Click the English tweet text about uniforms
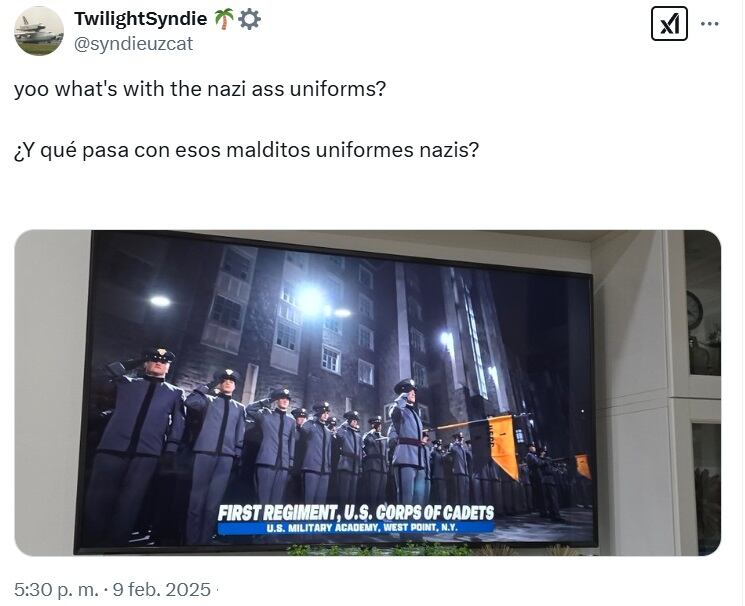The height and width of the screenshot is (606, 745). (200, 89)
